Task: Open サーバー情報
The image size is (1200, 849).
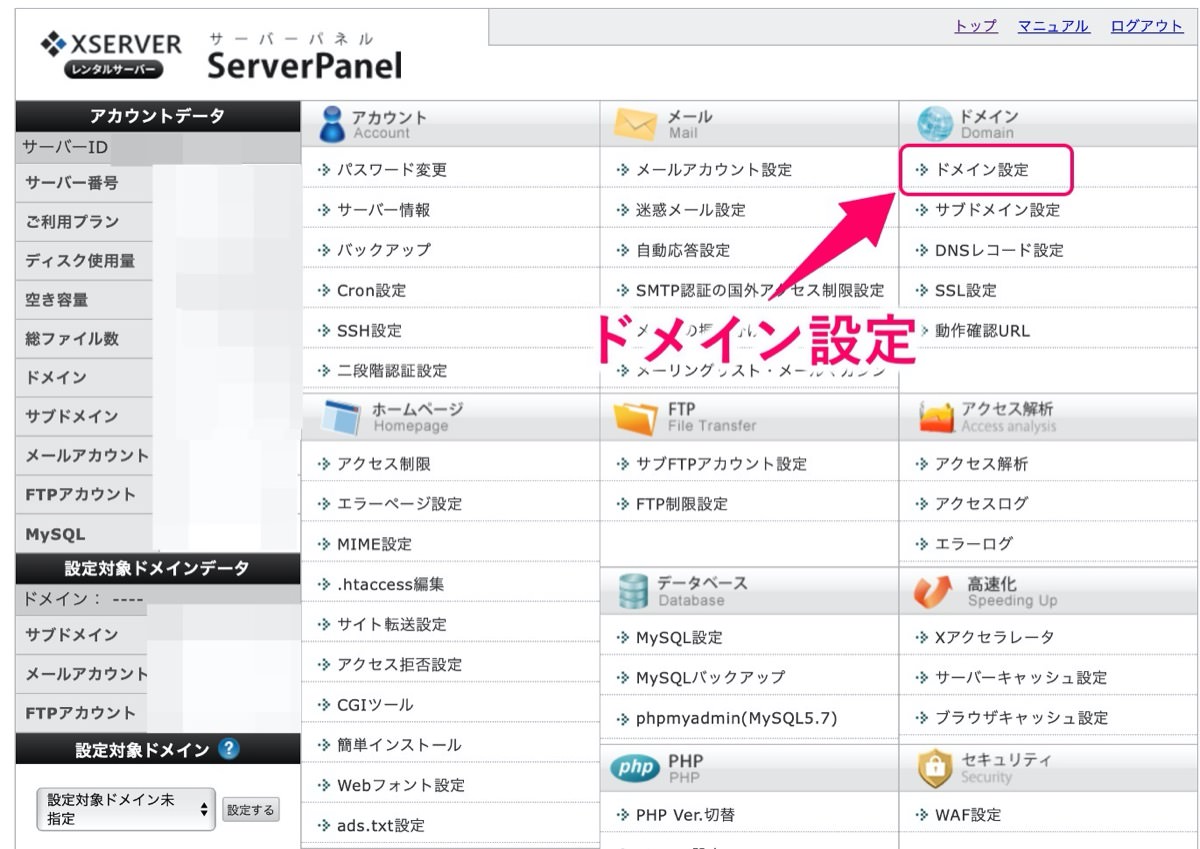Action: (383, 210)
